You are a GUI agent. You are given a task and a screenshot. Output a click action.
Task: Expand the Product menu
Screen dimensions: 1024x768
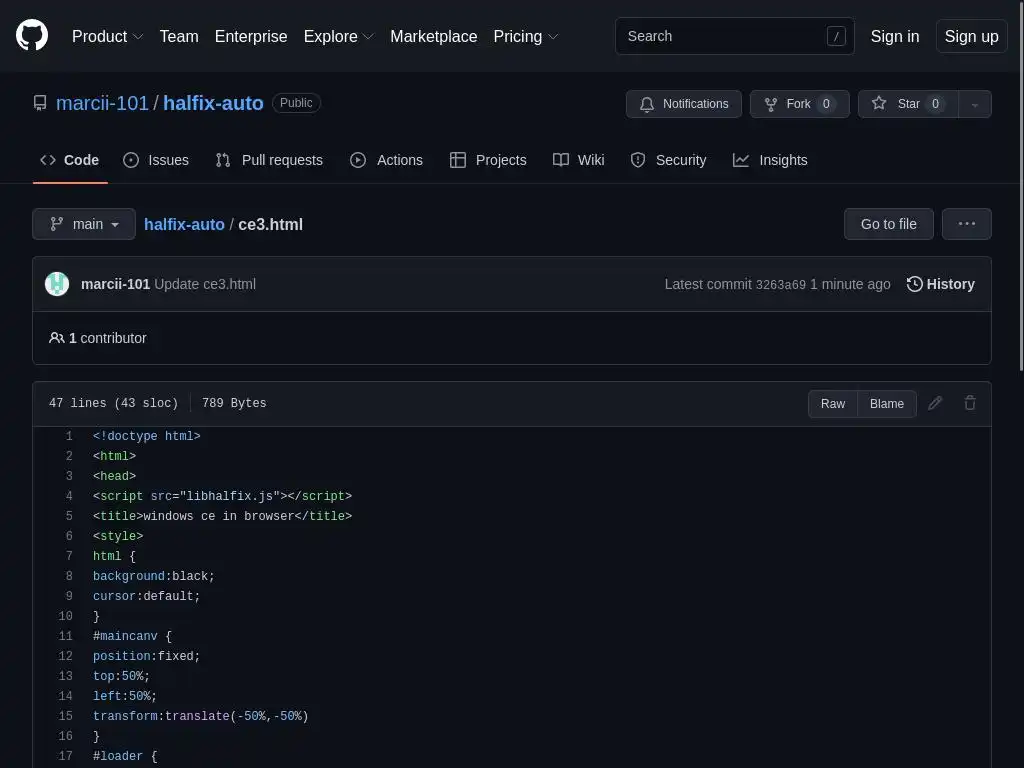pyautogui.click(x=107, y=37)
